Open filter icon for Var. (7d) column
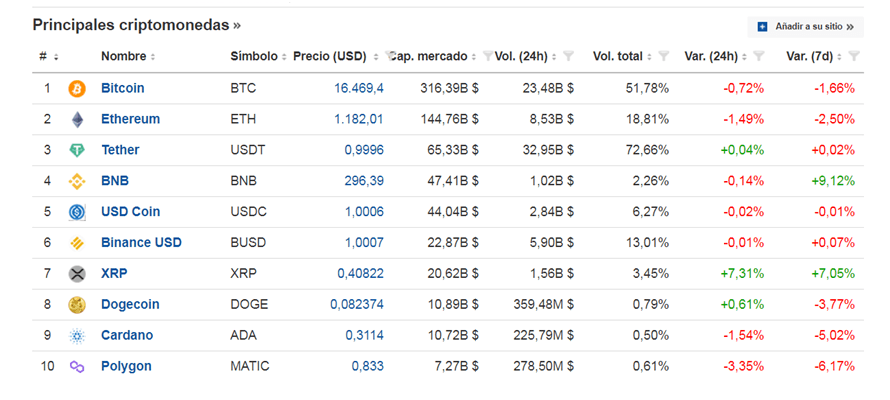The image size is (890, 400). [x=854, y=56]
